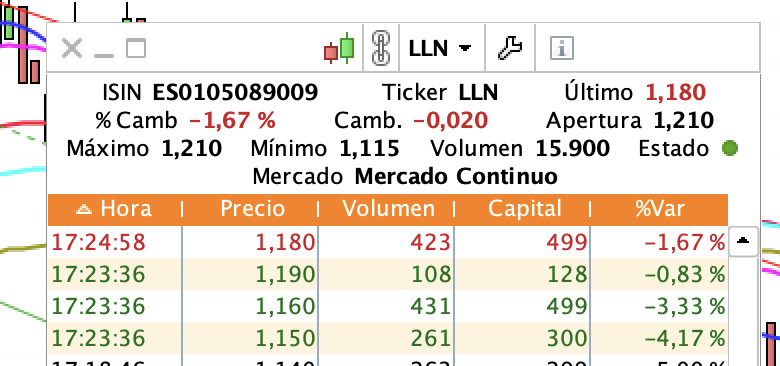Click volume 261 in trade table

tap(431, 338)
